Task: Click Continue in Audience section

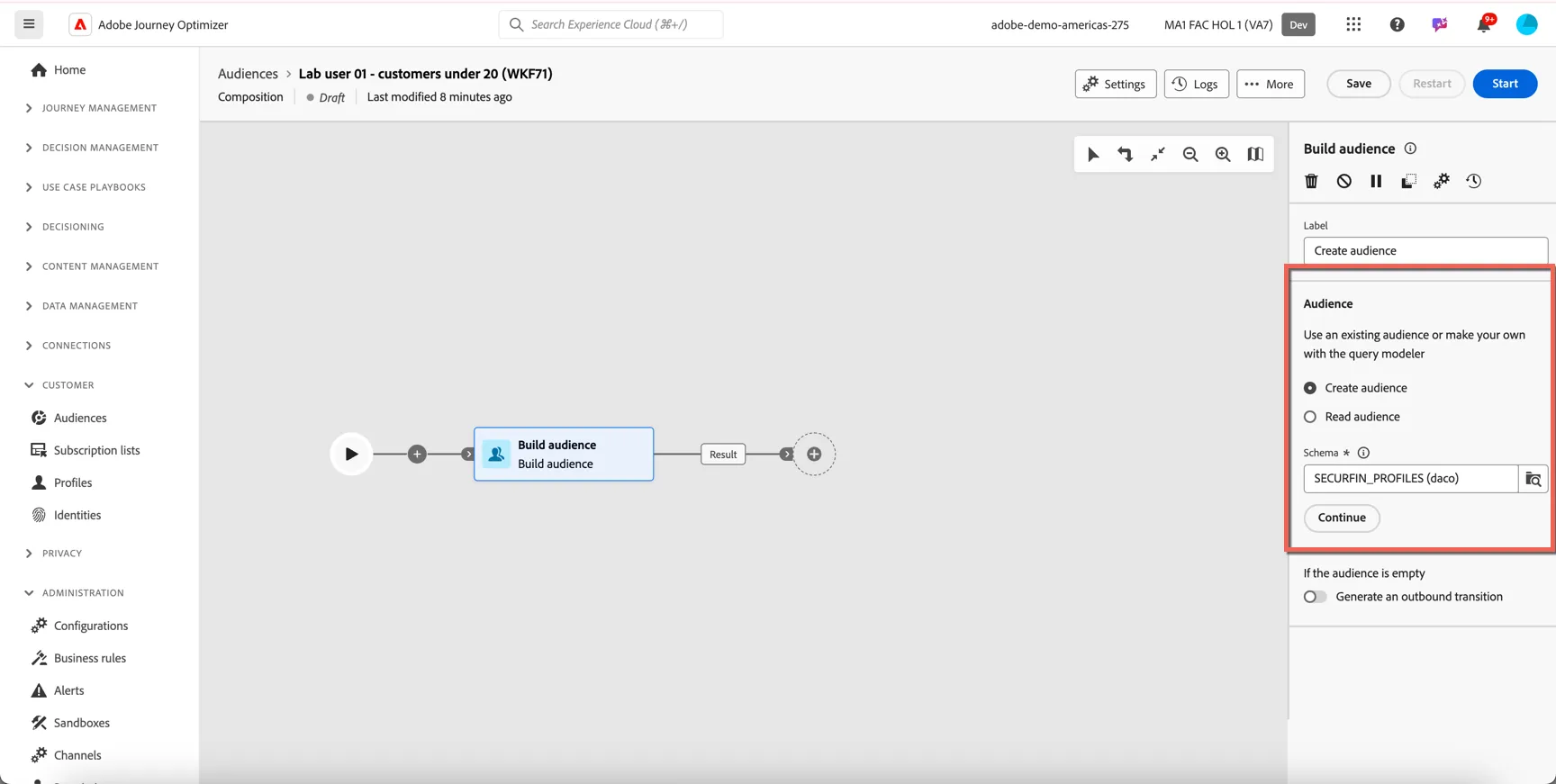Action: tap(1342, 518)
